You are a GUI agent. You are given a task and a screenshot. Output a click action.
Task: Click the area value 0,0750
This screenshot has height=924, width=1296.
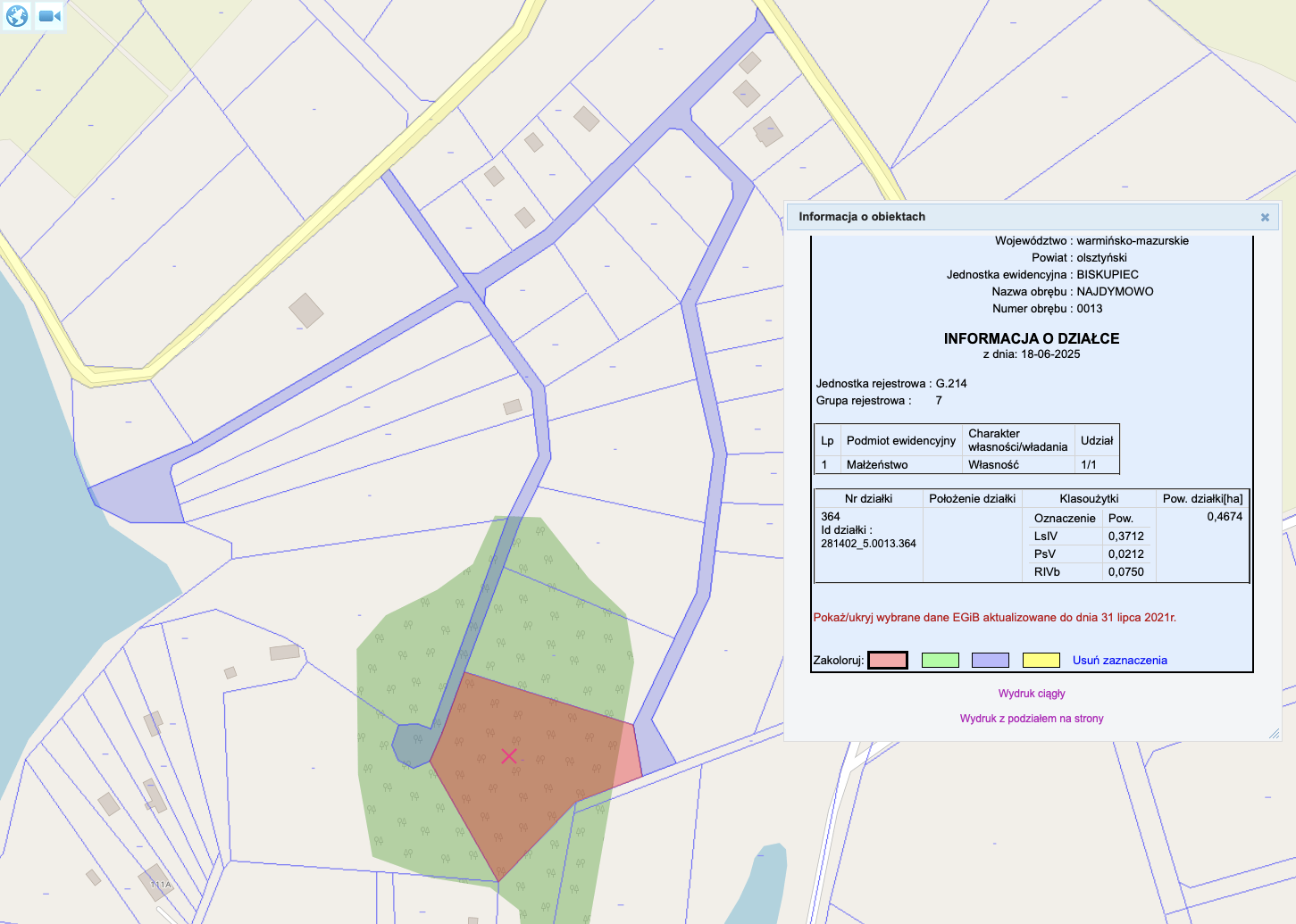click(1125, 572)
